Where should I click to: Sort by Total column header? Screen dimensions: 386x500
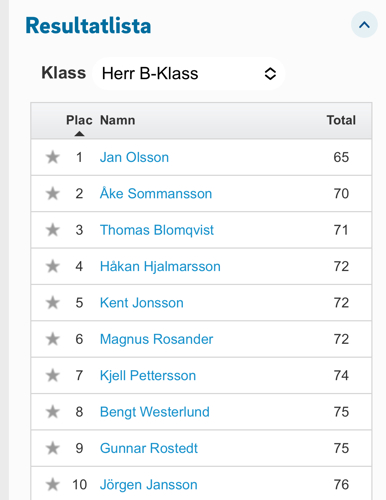click(x=341, y=120)
